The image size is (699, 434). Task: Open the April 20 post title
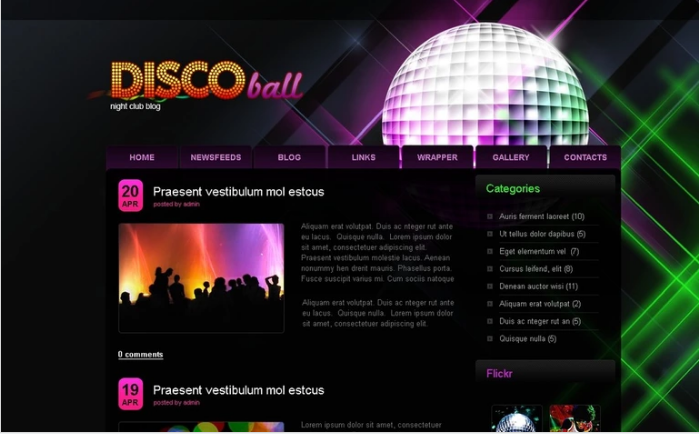tap(238, 192)
